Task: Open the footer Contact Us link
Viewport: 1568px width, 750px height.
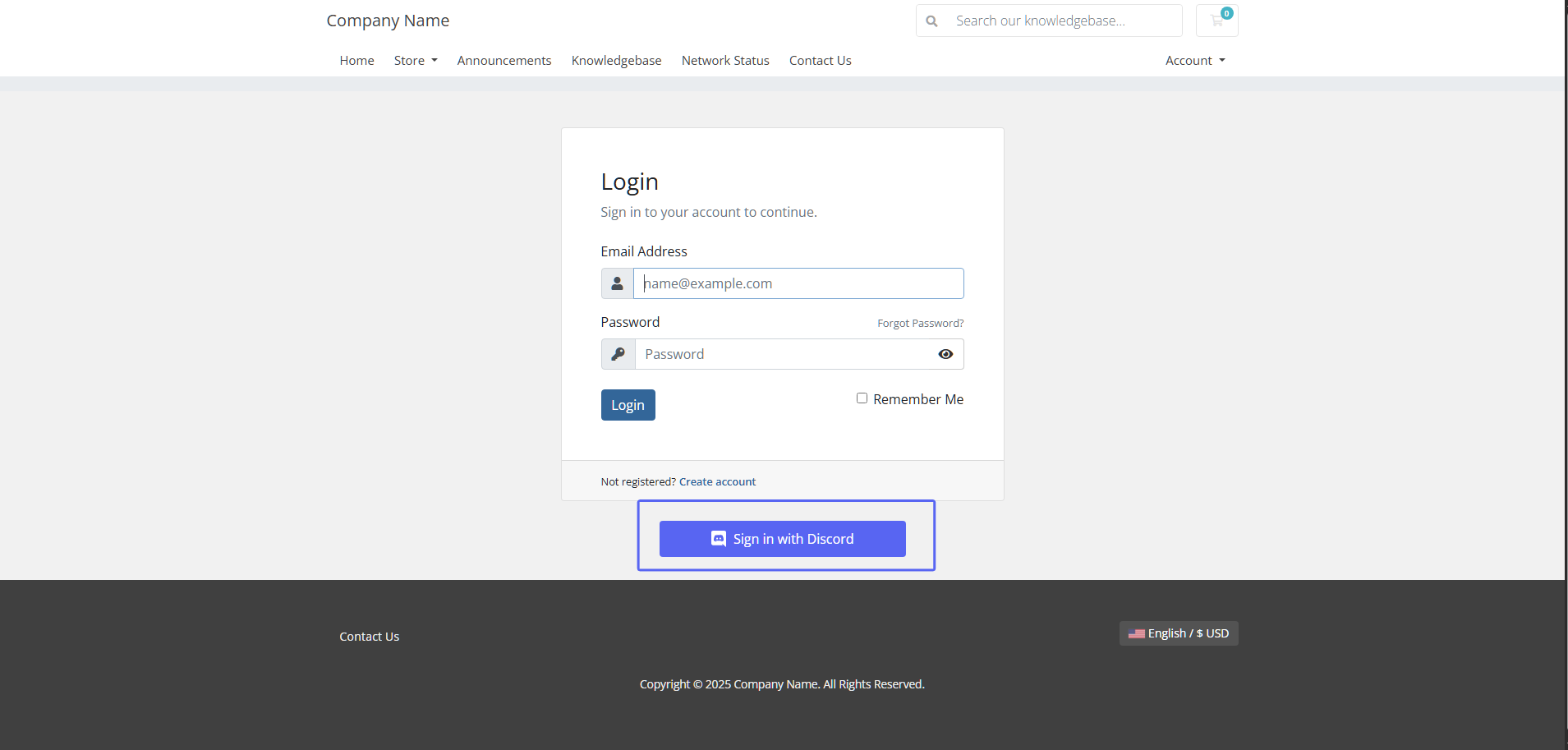Action: pos(370,637)
